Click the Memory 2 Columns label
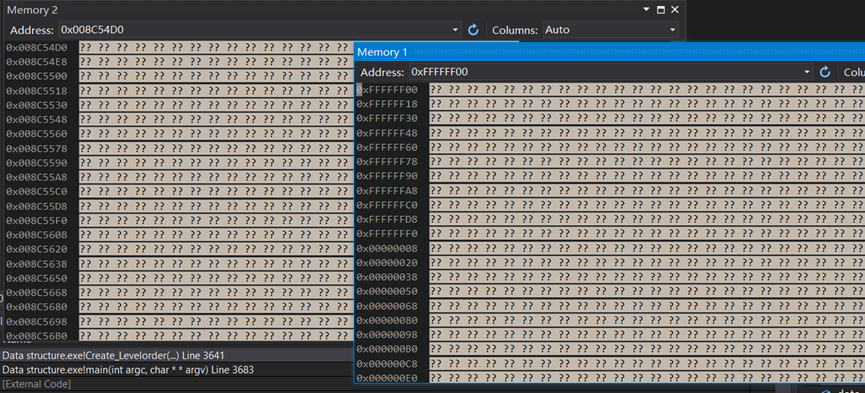 point(515,30)
